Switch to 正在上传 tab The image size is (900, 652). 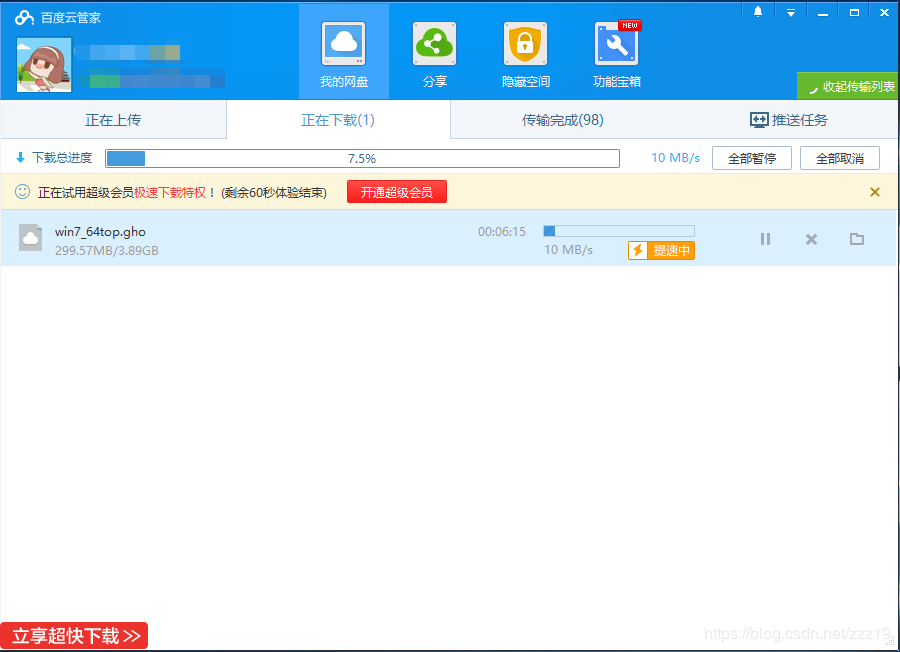113,120
